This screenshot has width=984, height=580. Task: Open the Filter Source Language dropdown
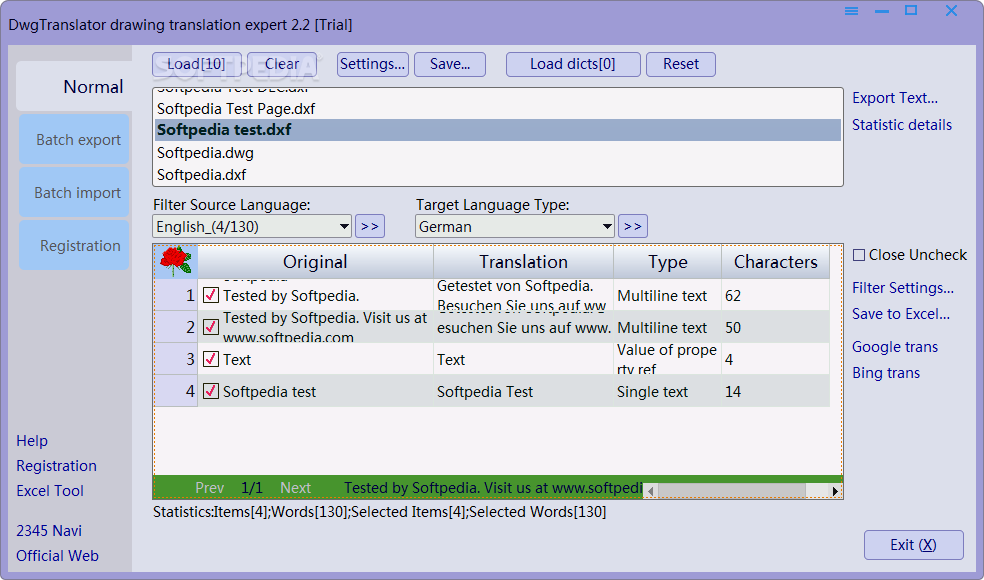pyautogui.click(x=252, y=227)
